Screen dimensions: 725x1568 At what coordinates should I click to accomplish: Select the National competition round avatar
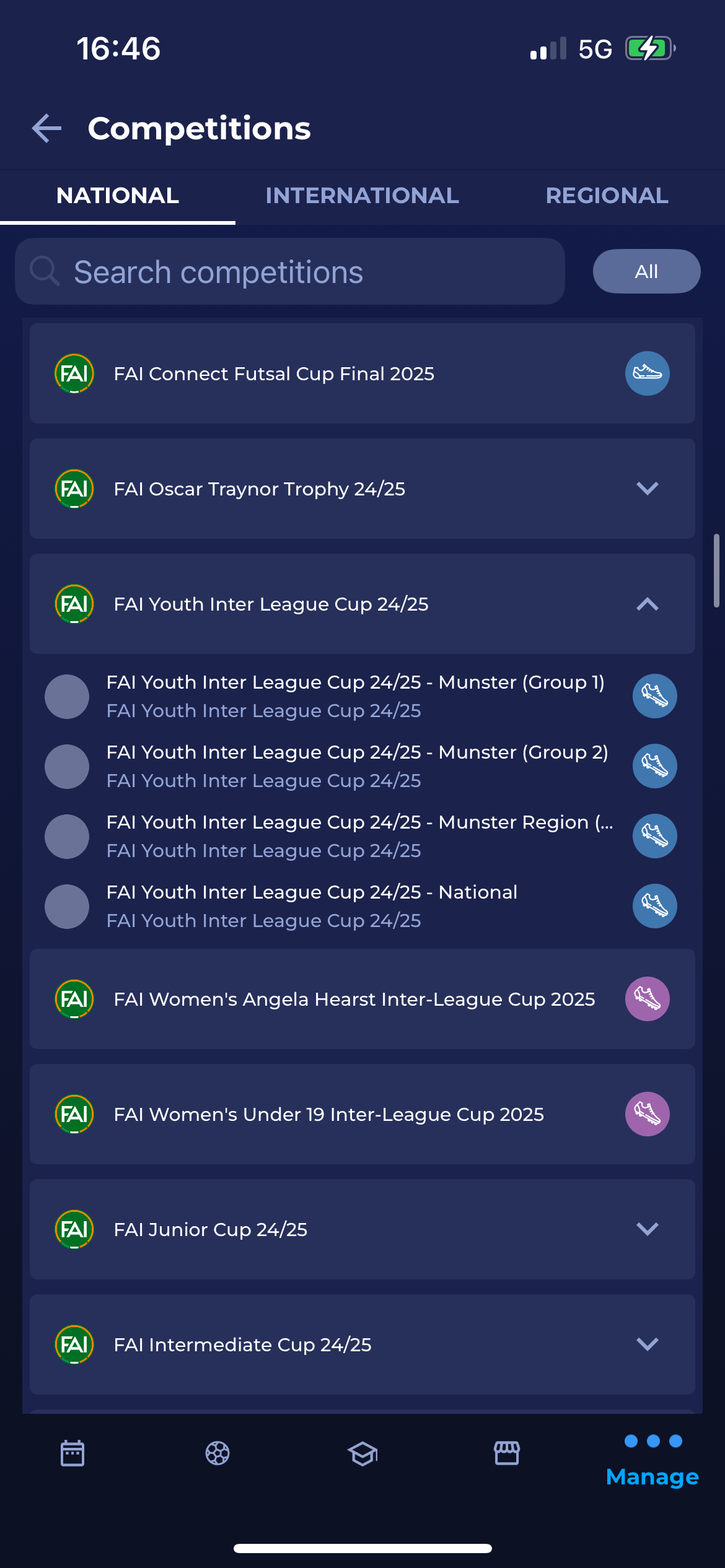click(67, 907)
